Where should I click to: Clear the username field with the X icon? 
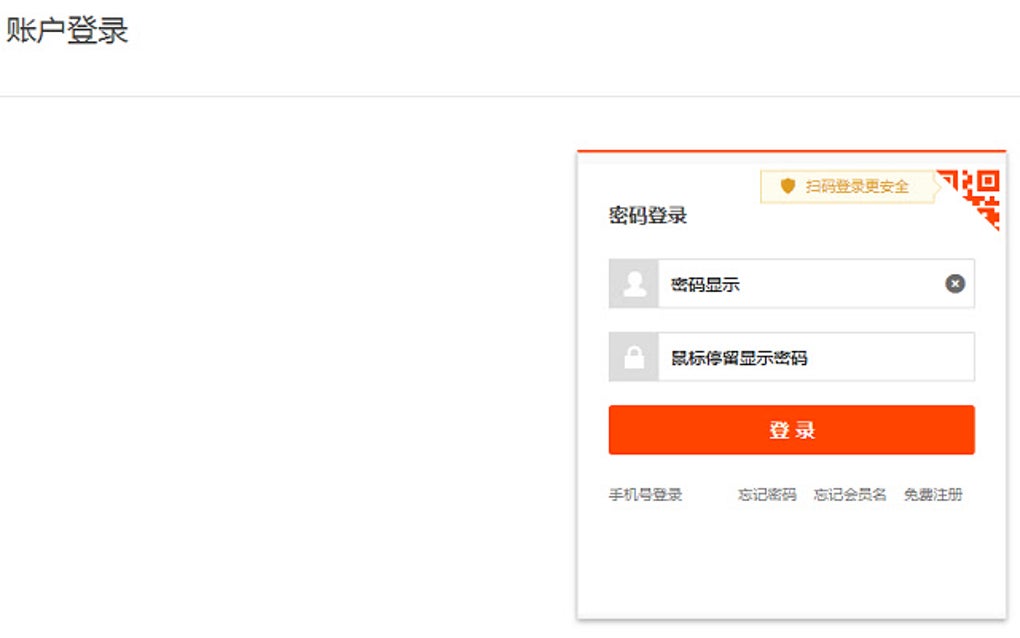[955, 284]
